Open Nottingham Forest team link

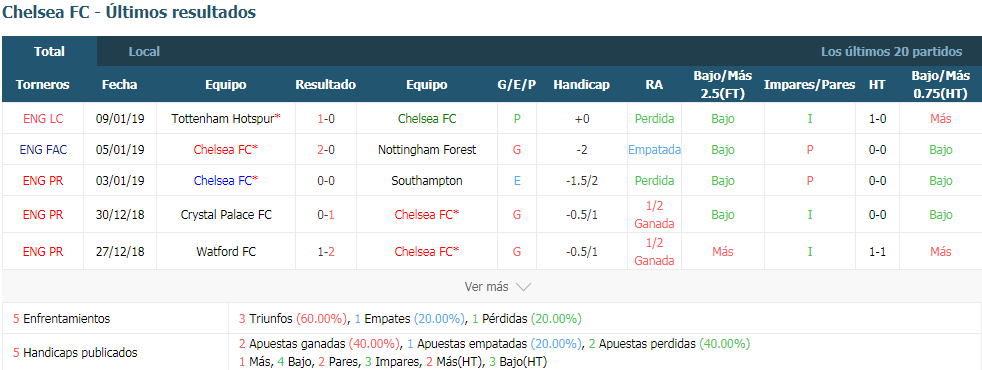pyautogui.click(x=426, y=150)
